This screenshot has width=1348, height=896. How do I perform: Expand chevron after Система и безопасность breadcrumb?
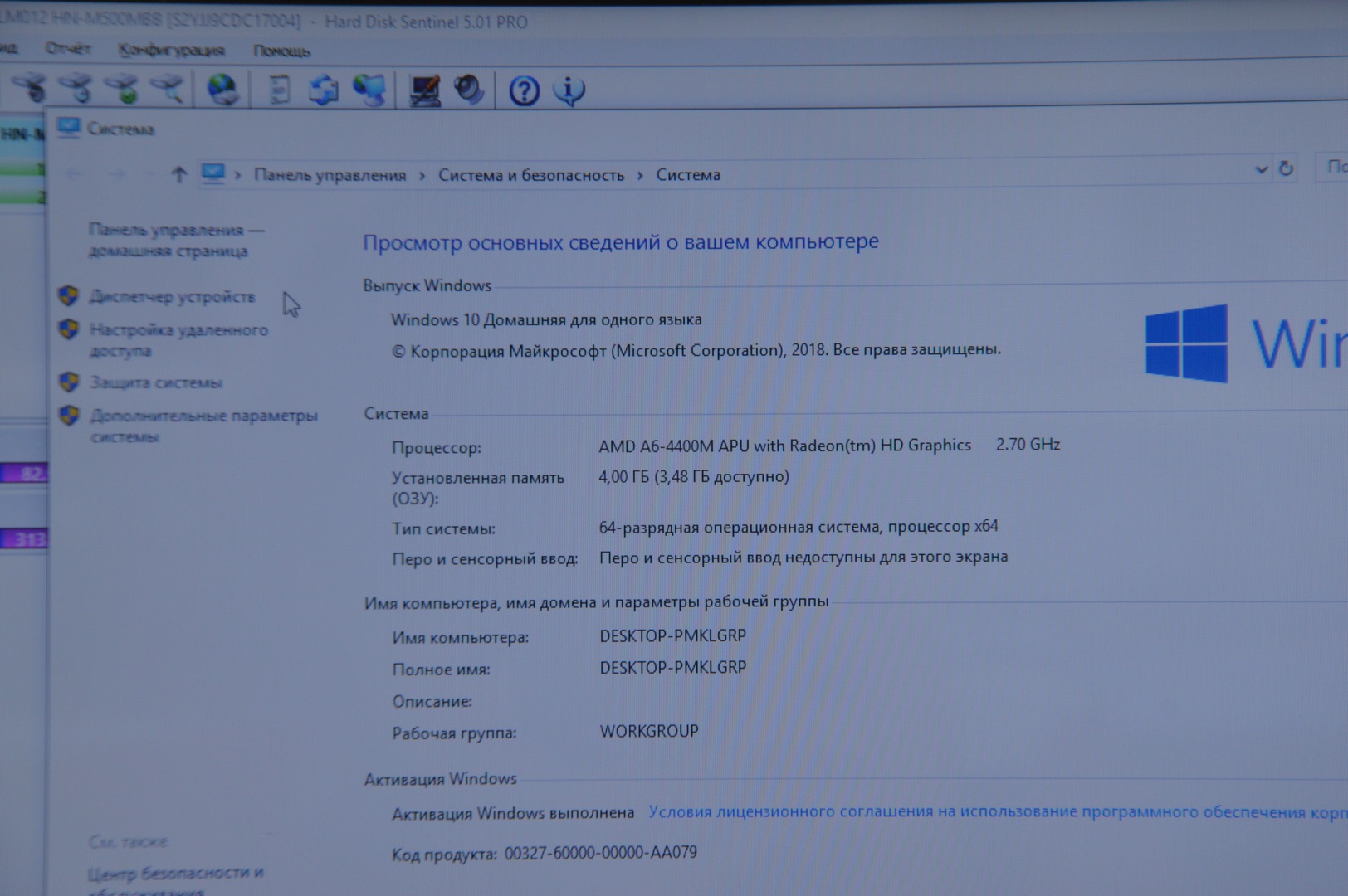click(x=640, y=176)
